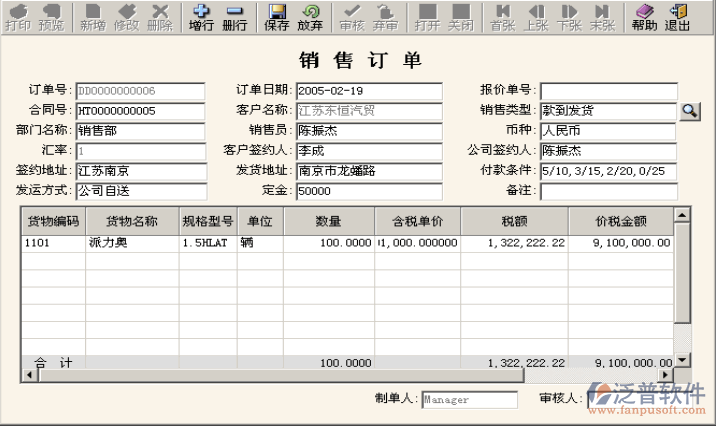Click the 派力奥 cell in the table
This screenshot has height=426, width=716.
click(132, 243)
